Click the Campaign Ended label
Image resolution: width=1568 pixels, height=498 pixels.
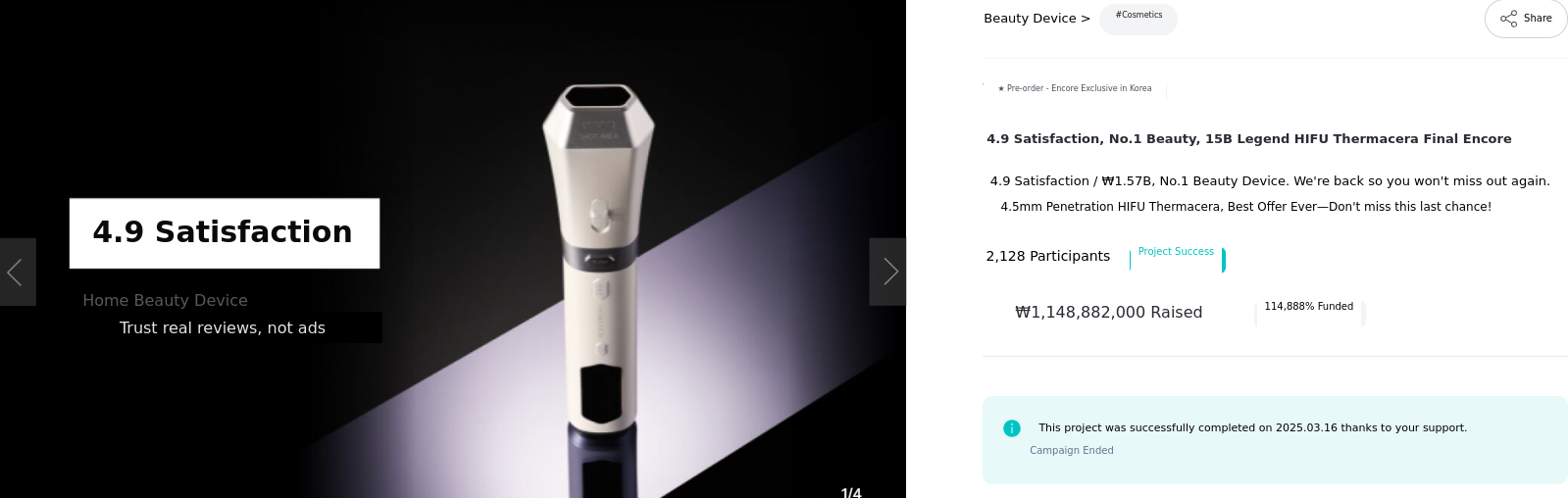tap(1072, 451)
